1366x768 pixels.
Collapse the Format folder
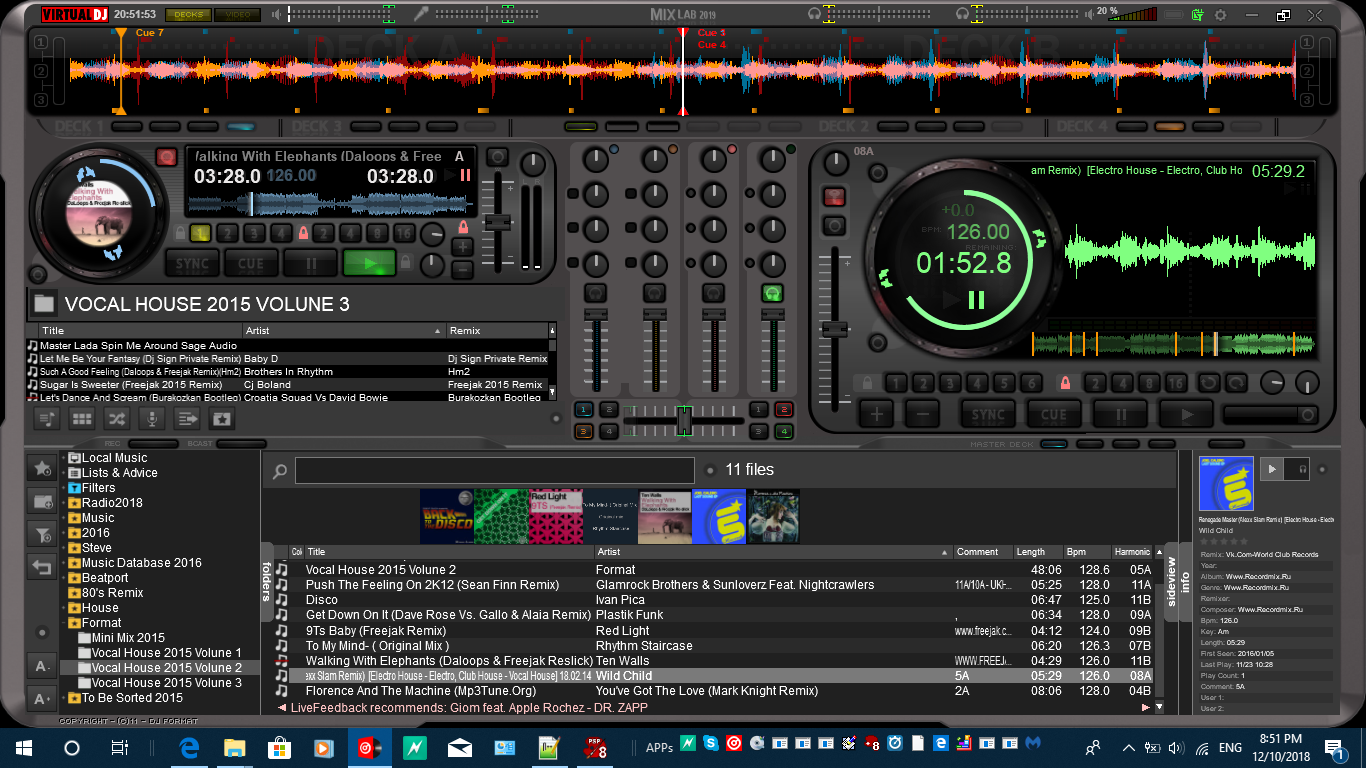[x=64, y=623]
